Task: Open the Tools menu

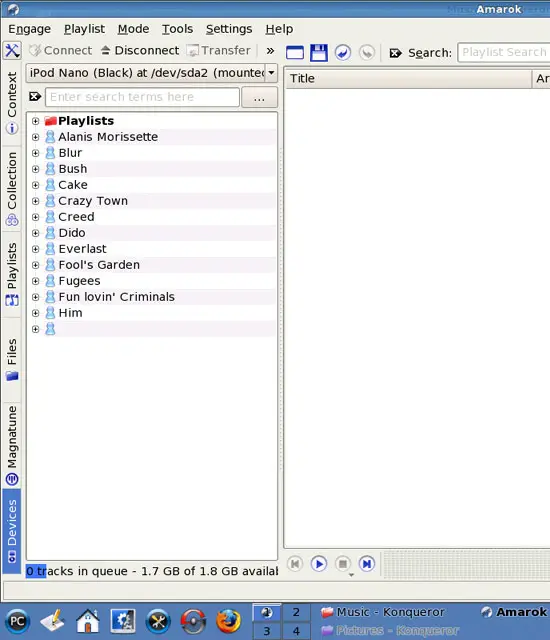Action: pyautogui.click(x=177, y=29)
